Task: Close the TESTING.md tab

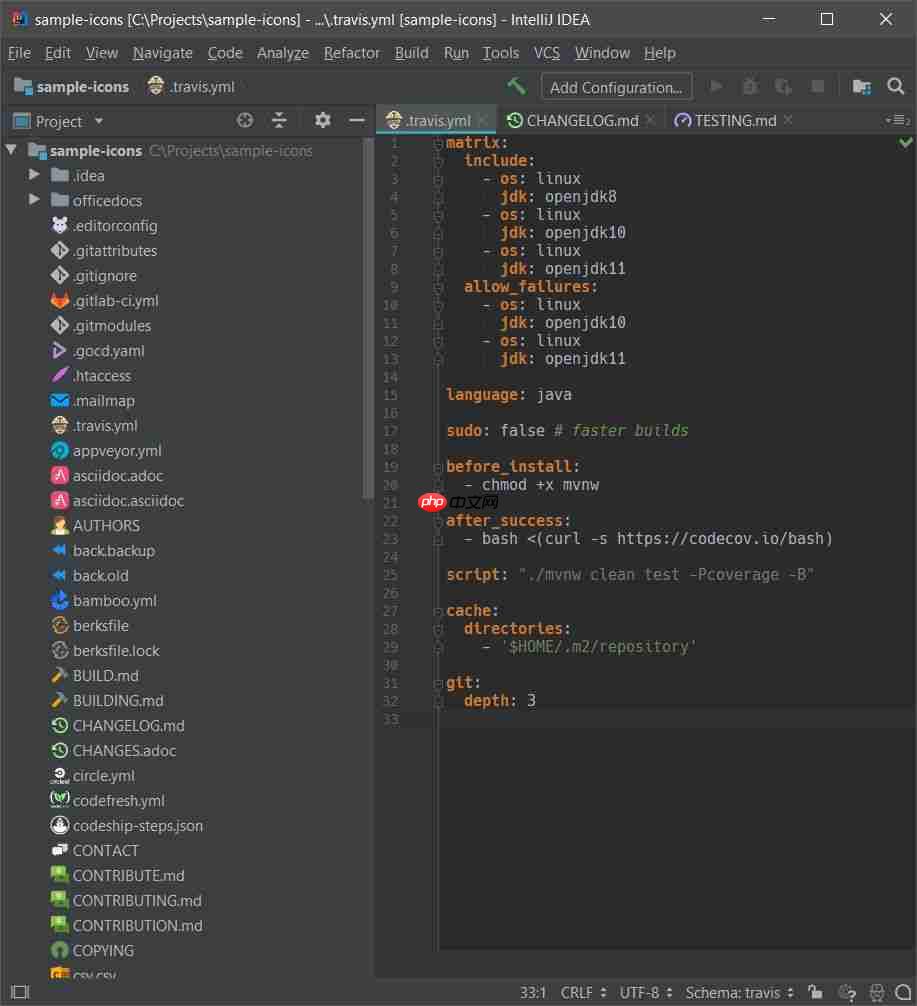Action: point(787,119)
